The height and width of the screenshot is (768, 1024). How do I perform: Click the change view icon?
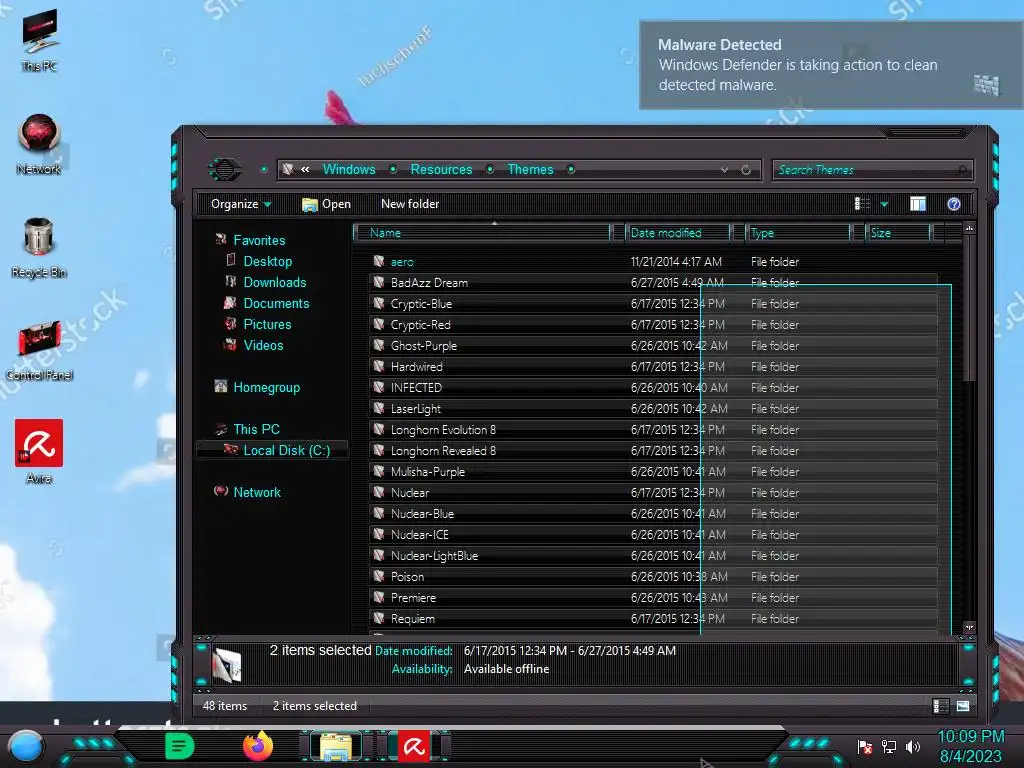[x=862, y=204]
